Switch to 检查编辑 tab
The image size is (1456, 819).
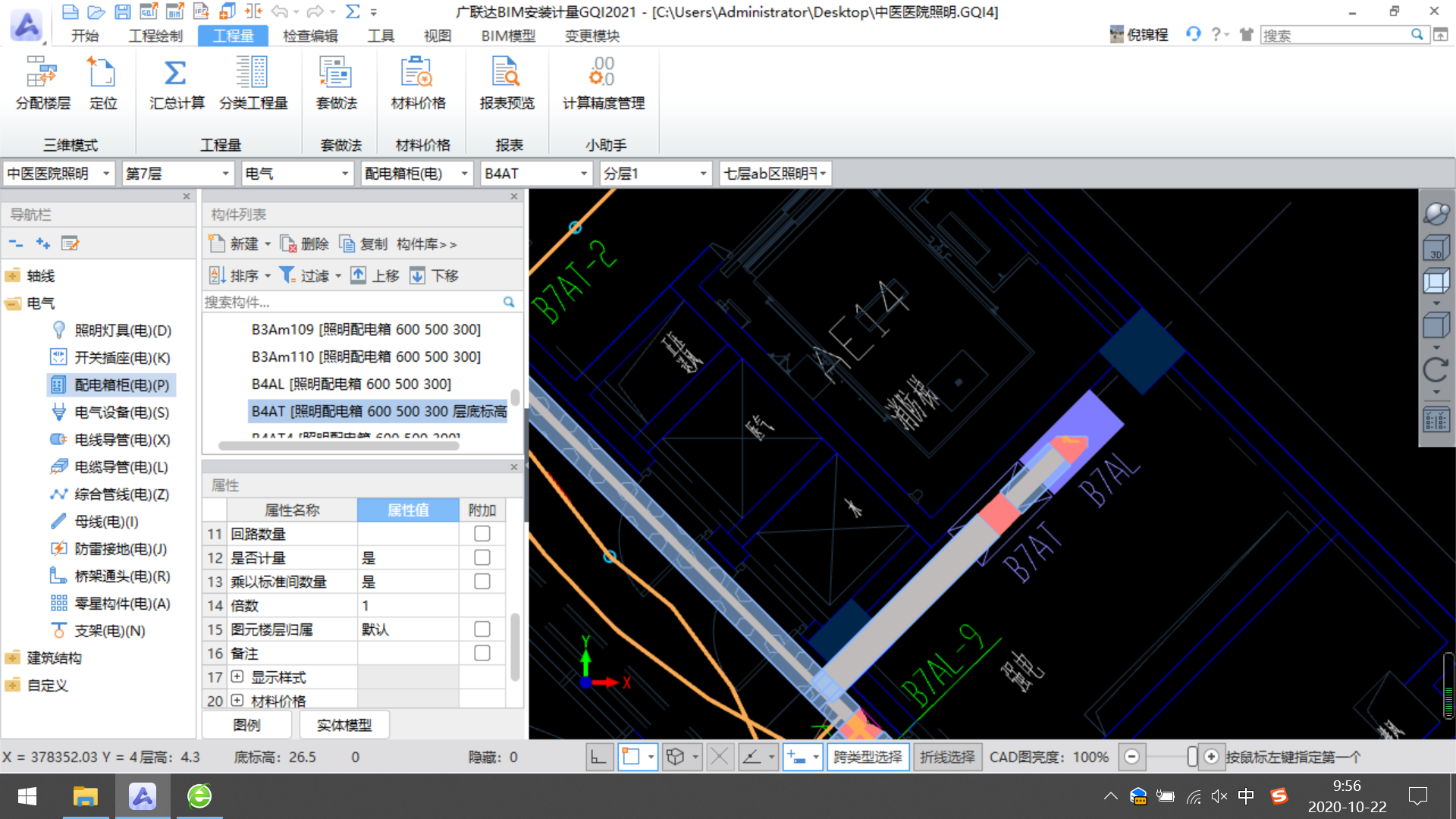point(310,35)
